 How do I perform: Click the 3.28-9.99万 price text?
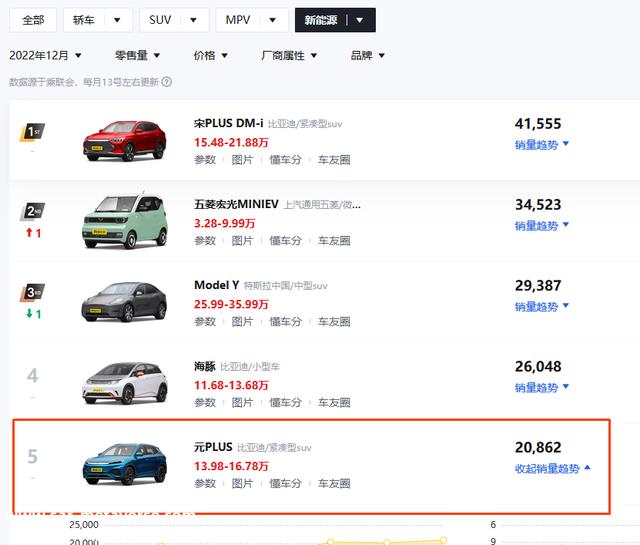224,223
